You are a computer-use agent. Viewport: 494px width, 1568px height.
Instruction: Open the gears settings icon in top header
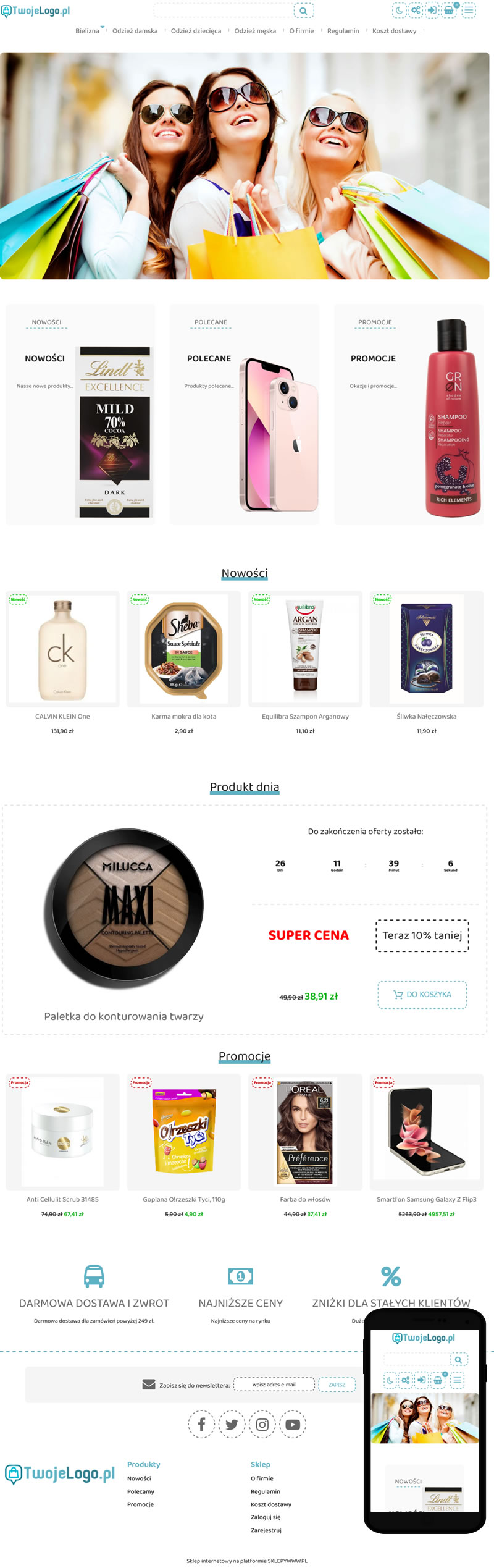tap(416, 10)
